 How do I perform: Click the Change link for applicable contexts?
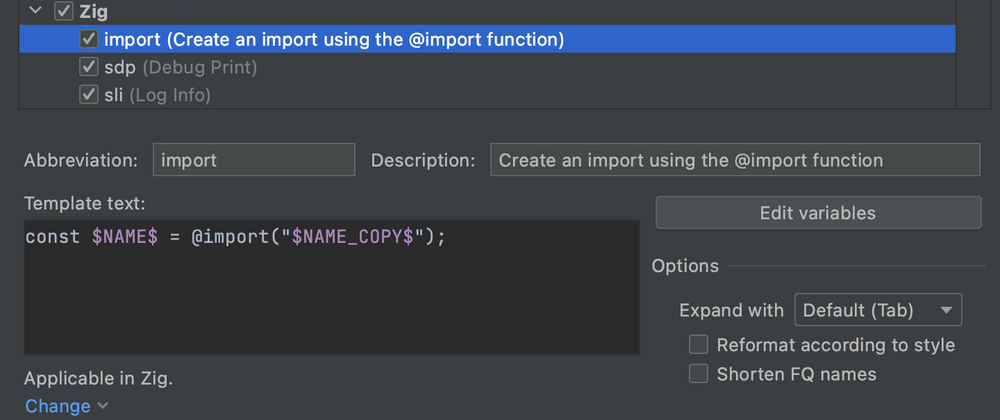pos(57,406)
